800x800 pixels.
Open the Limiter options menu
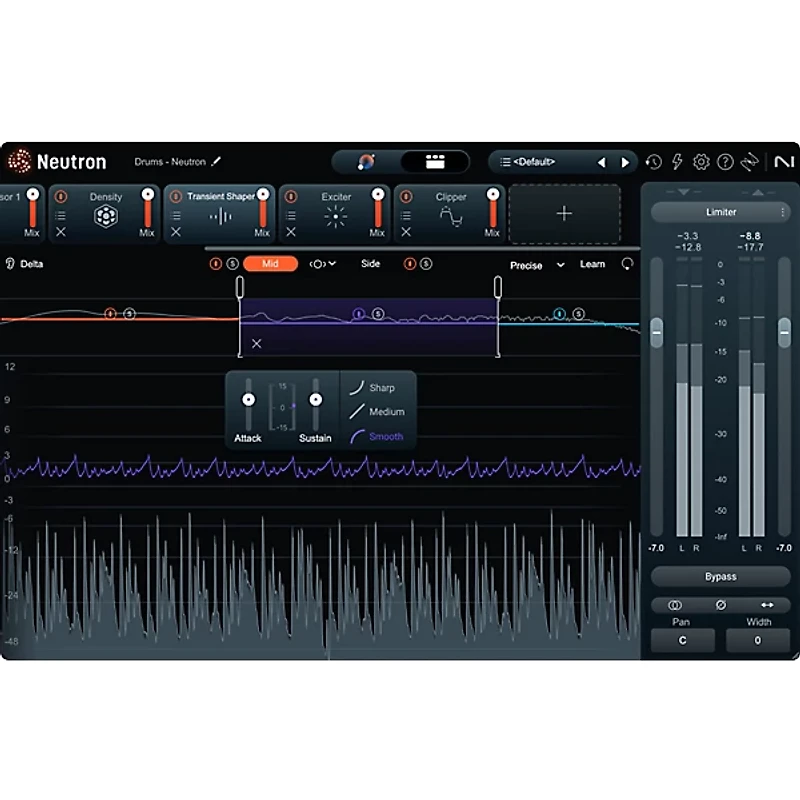[x=785, y=212]
